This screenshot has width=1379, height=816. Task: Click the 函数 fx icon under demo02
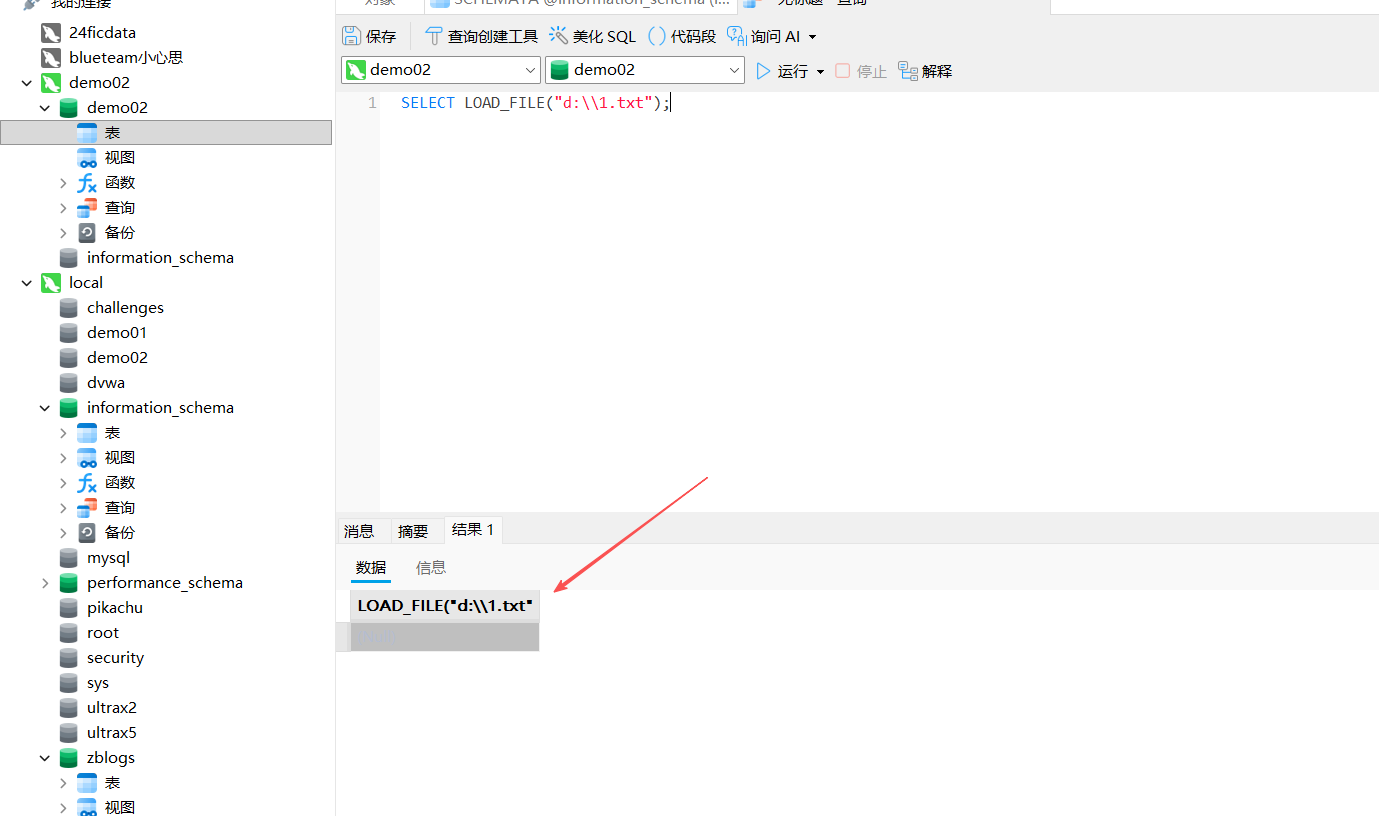pos(87,183)
